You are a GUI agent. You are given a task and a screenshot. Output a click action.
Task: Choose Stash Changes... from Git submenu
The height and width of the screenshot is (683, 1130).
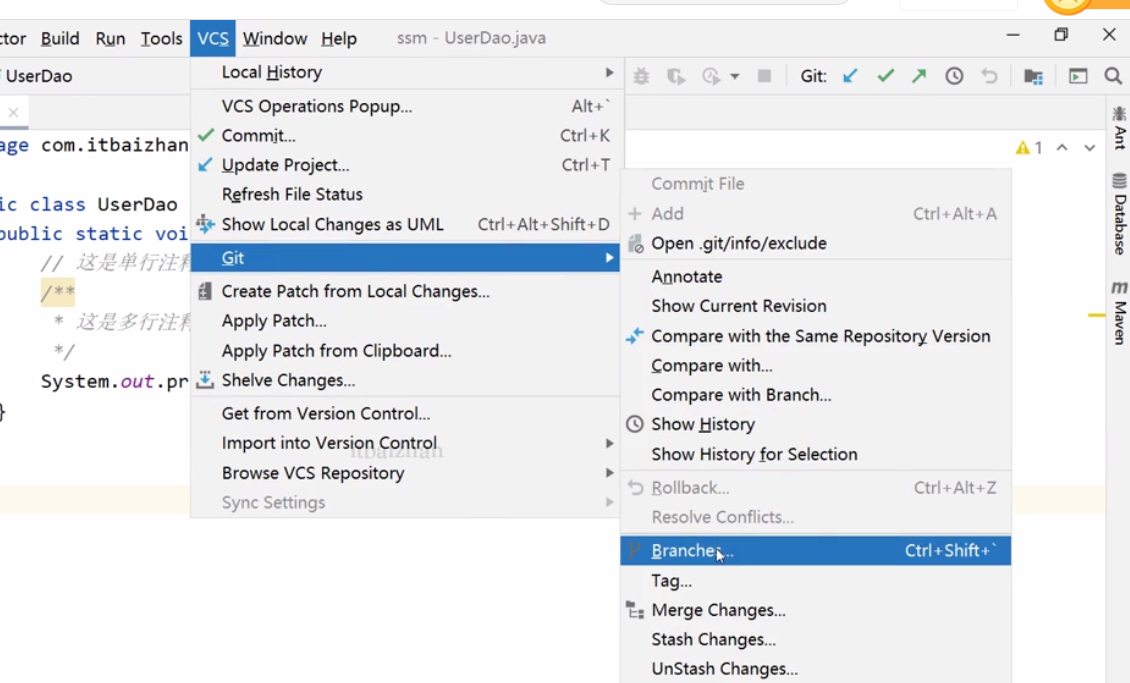[713, 640]
